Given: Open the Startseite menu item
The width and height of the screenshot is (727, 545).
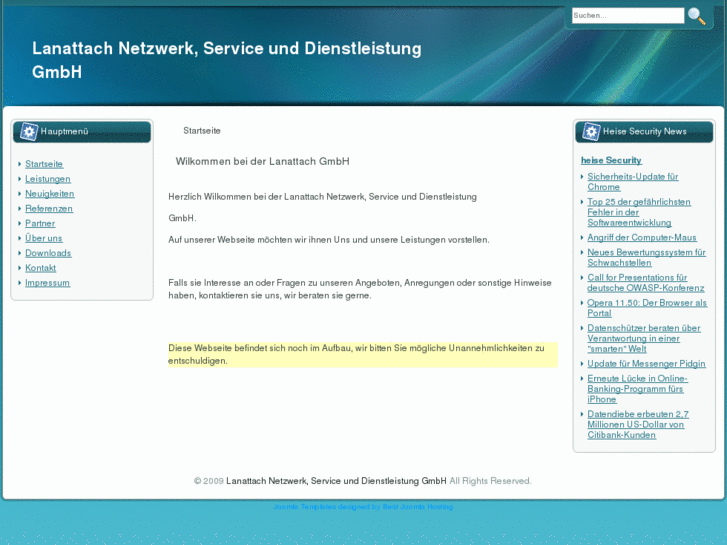Looking at the screenshot, I should point(44,164).
